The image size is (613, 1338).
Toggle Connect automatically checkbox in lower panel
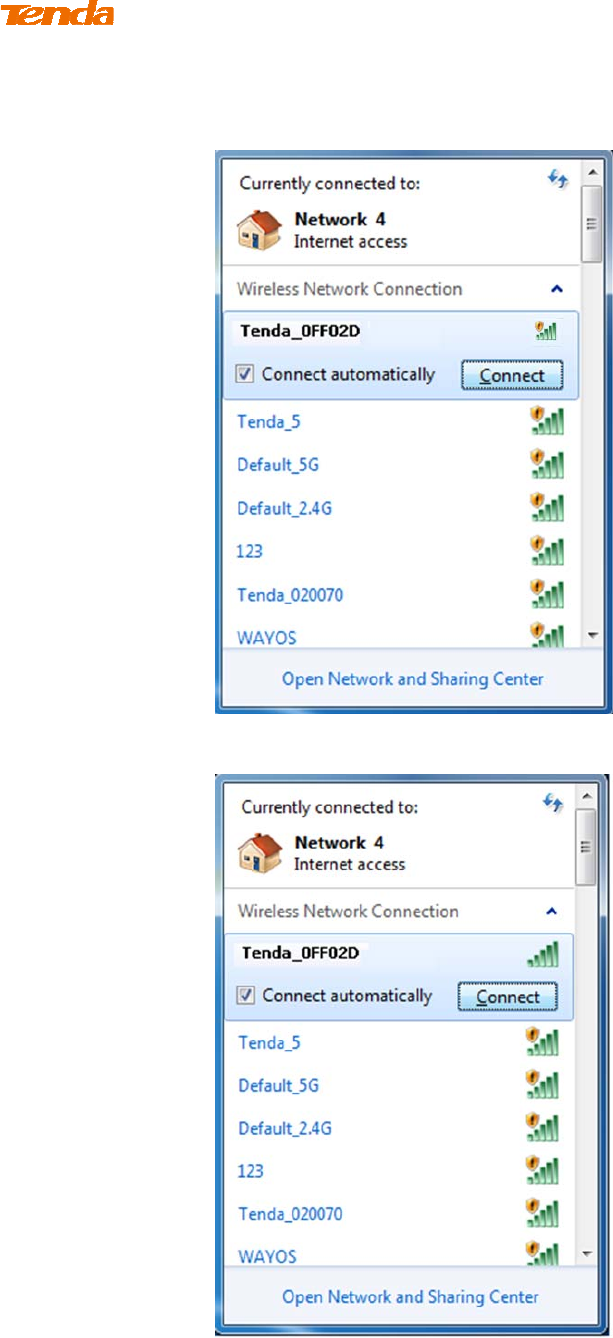(244, 996)
